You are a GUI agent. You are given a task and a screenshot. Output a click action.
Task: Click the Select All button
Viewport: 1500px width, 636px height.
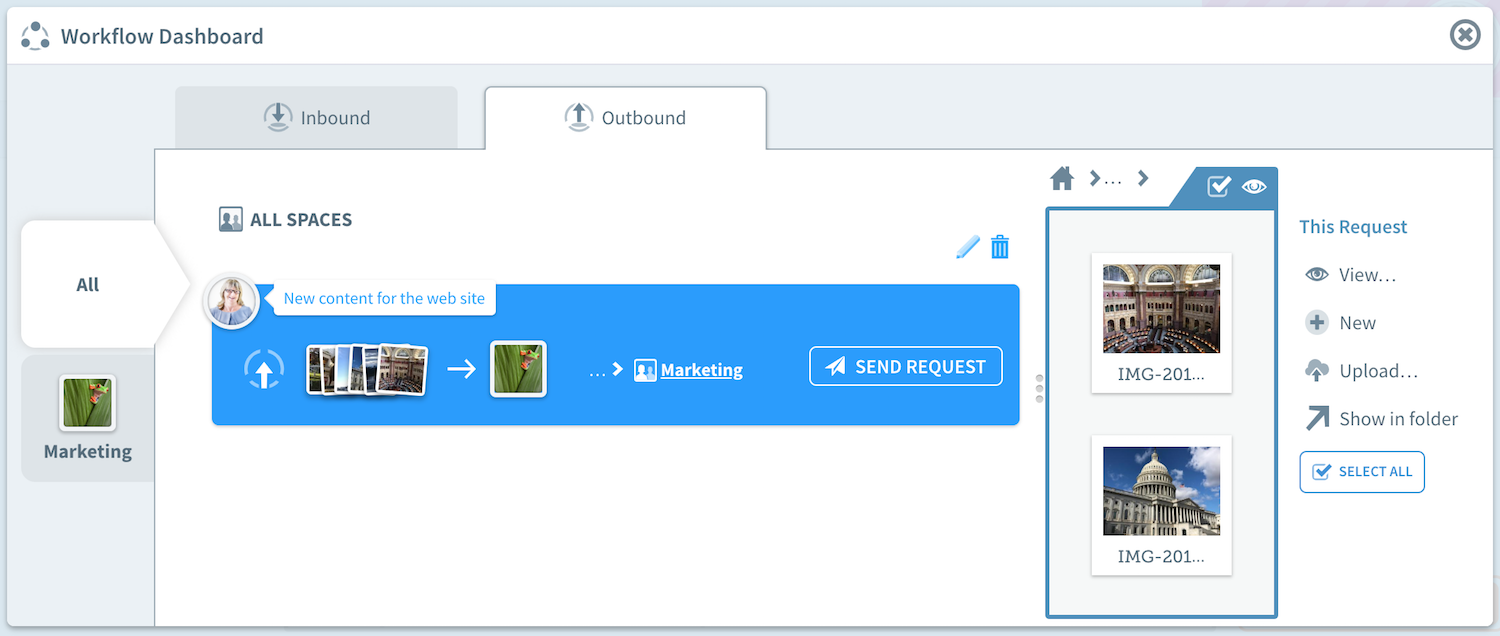coord(1362,472)
